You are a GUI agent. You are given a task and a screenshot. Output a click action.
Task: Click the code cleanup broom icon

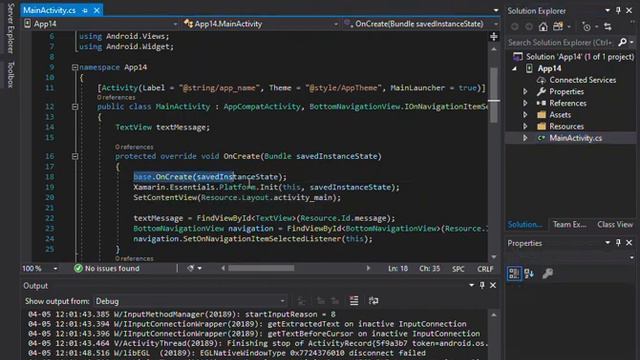click(x=191, y=268)
